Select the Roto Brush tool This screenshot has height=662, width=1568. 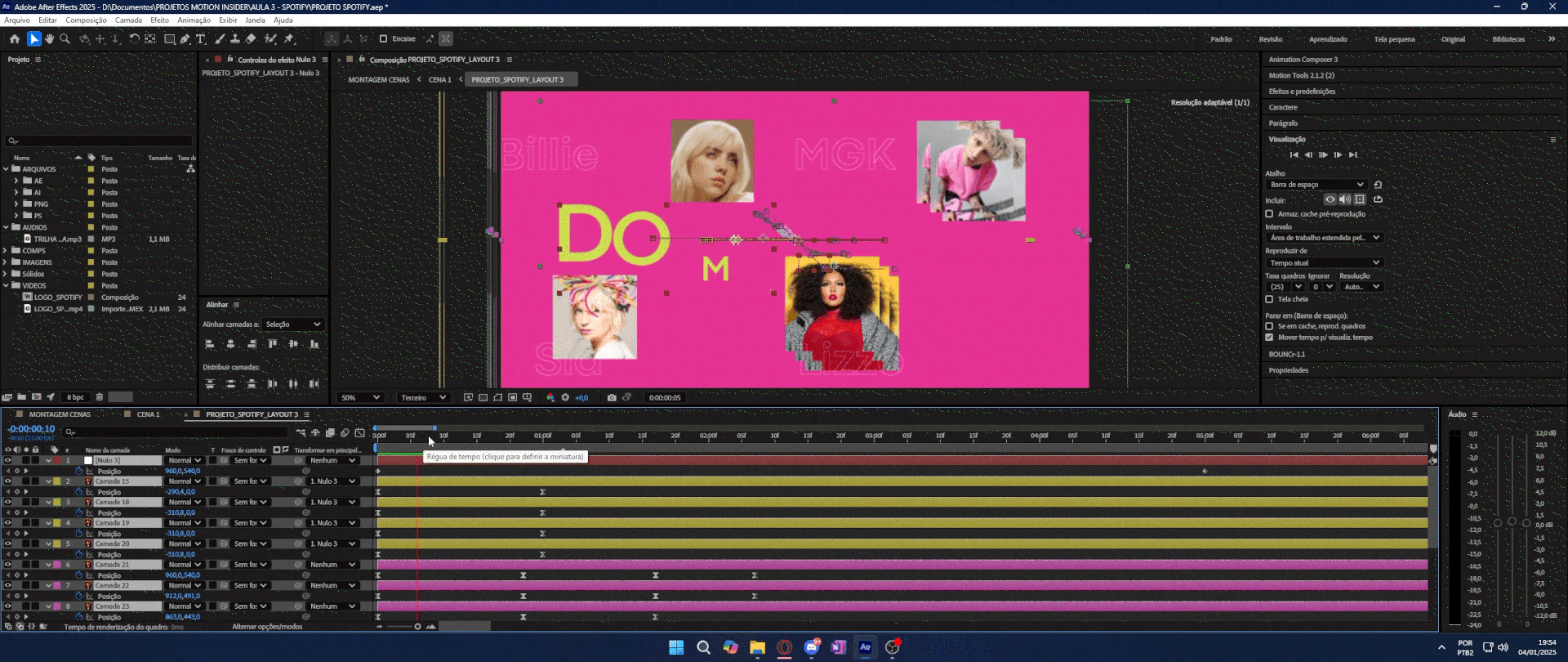pos(270,38)
